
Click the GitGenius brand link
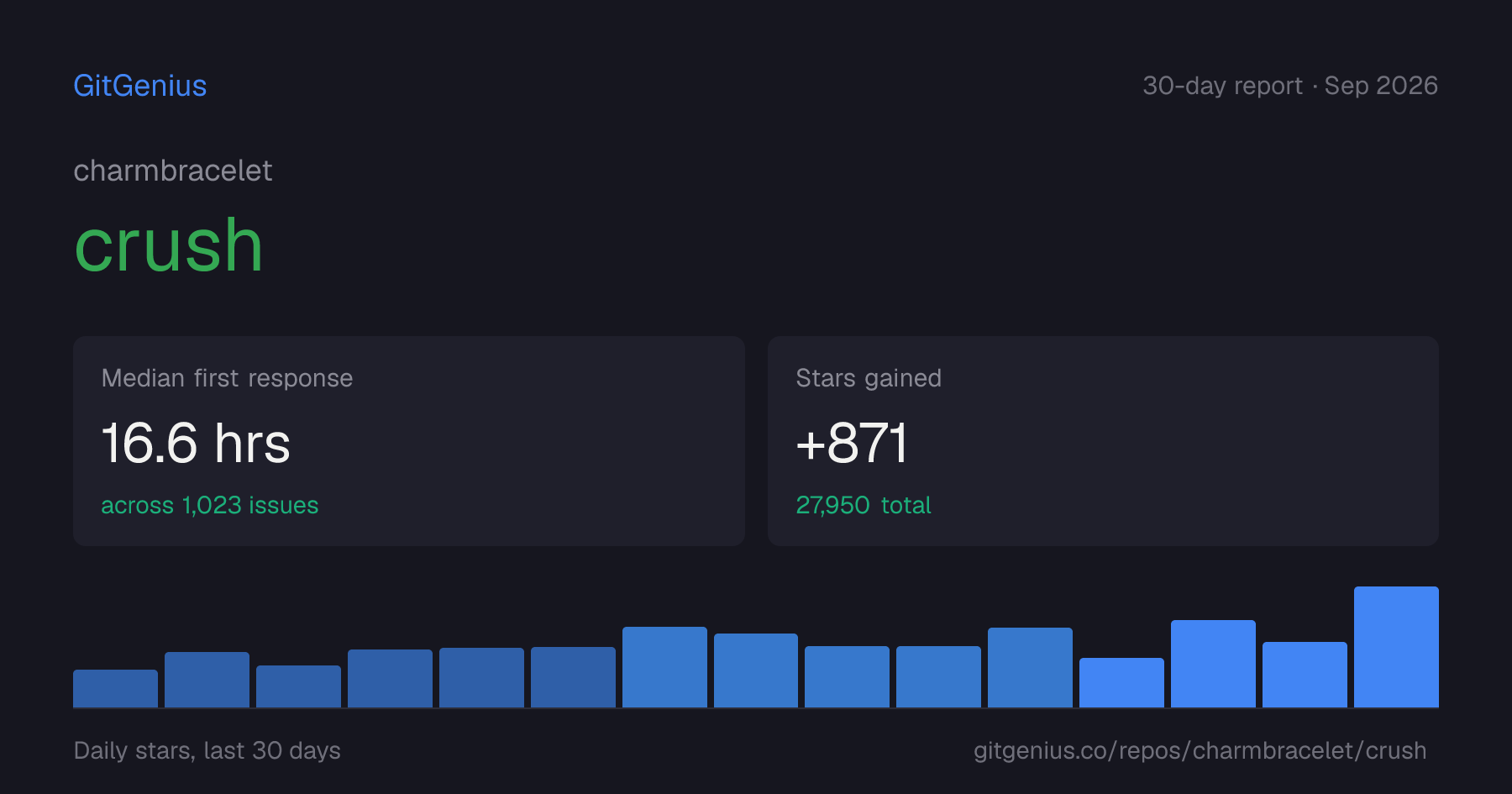coord(139,86)
